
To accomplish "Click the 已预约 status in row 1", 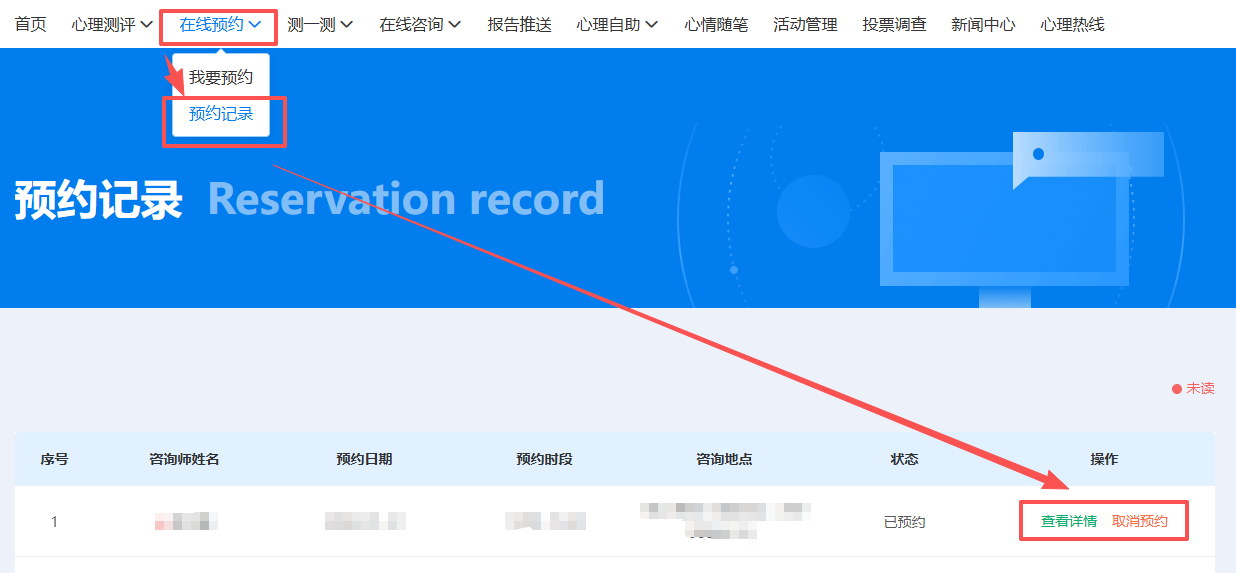I will pyautogui.click(x=904, y=522).
